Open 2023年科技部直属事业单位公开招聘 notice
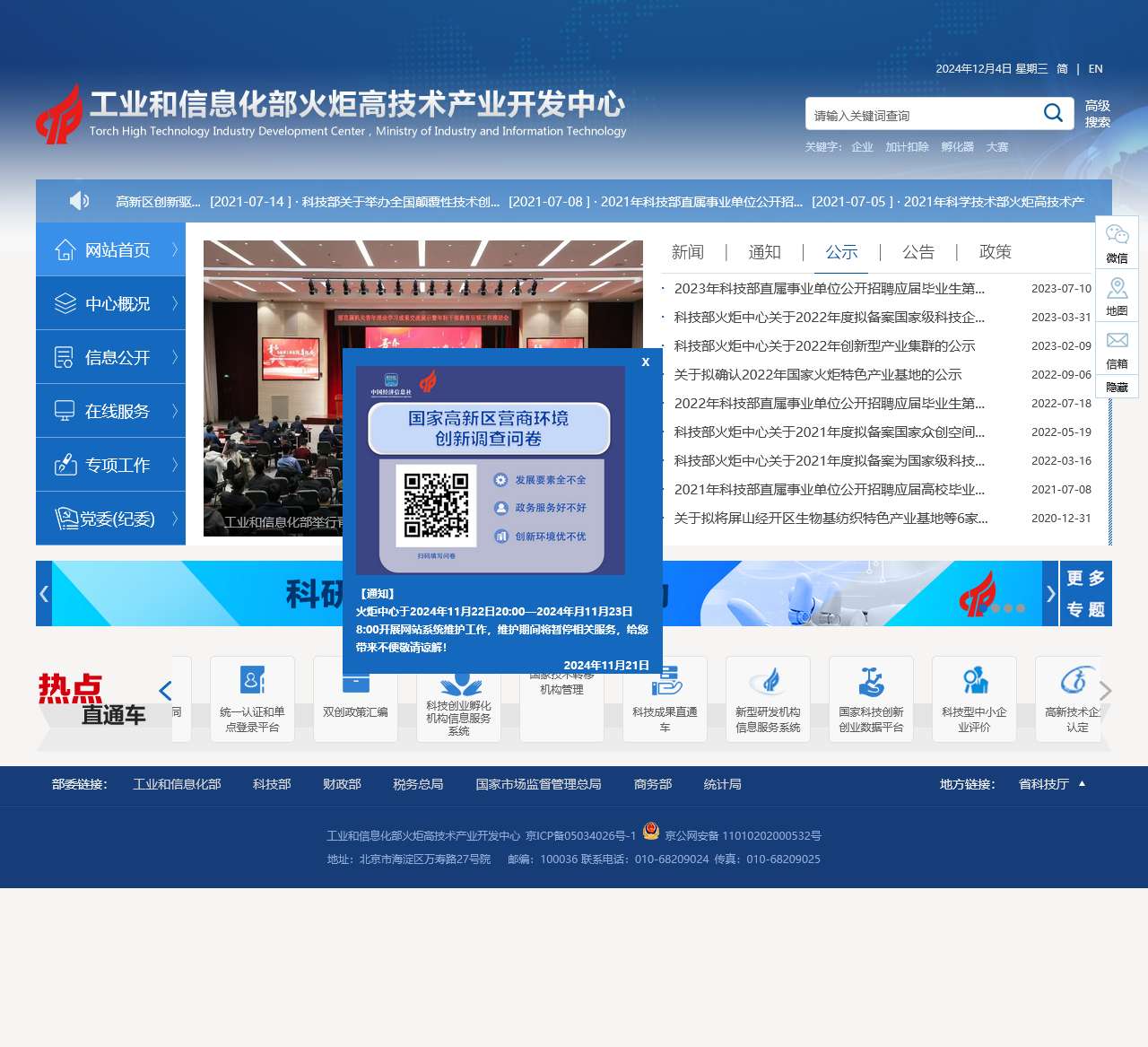The image size is (1148, 1047). tap(830, 289)
